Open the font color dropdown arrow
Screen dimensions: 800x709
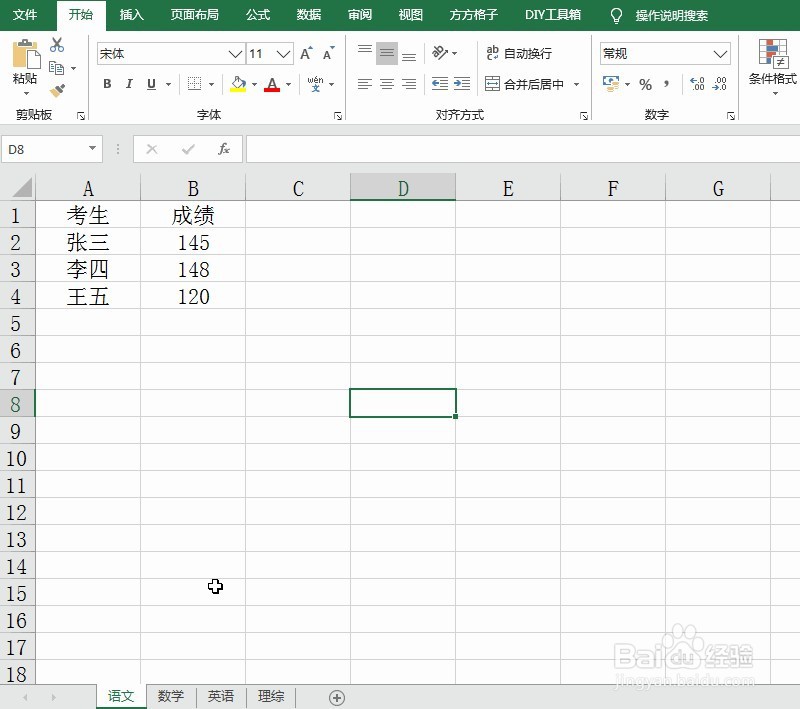[x=288, y=85]
